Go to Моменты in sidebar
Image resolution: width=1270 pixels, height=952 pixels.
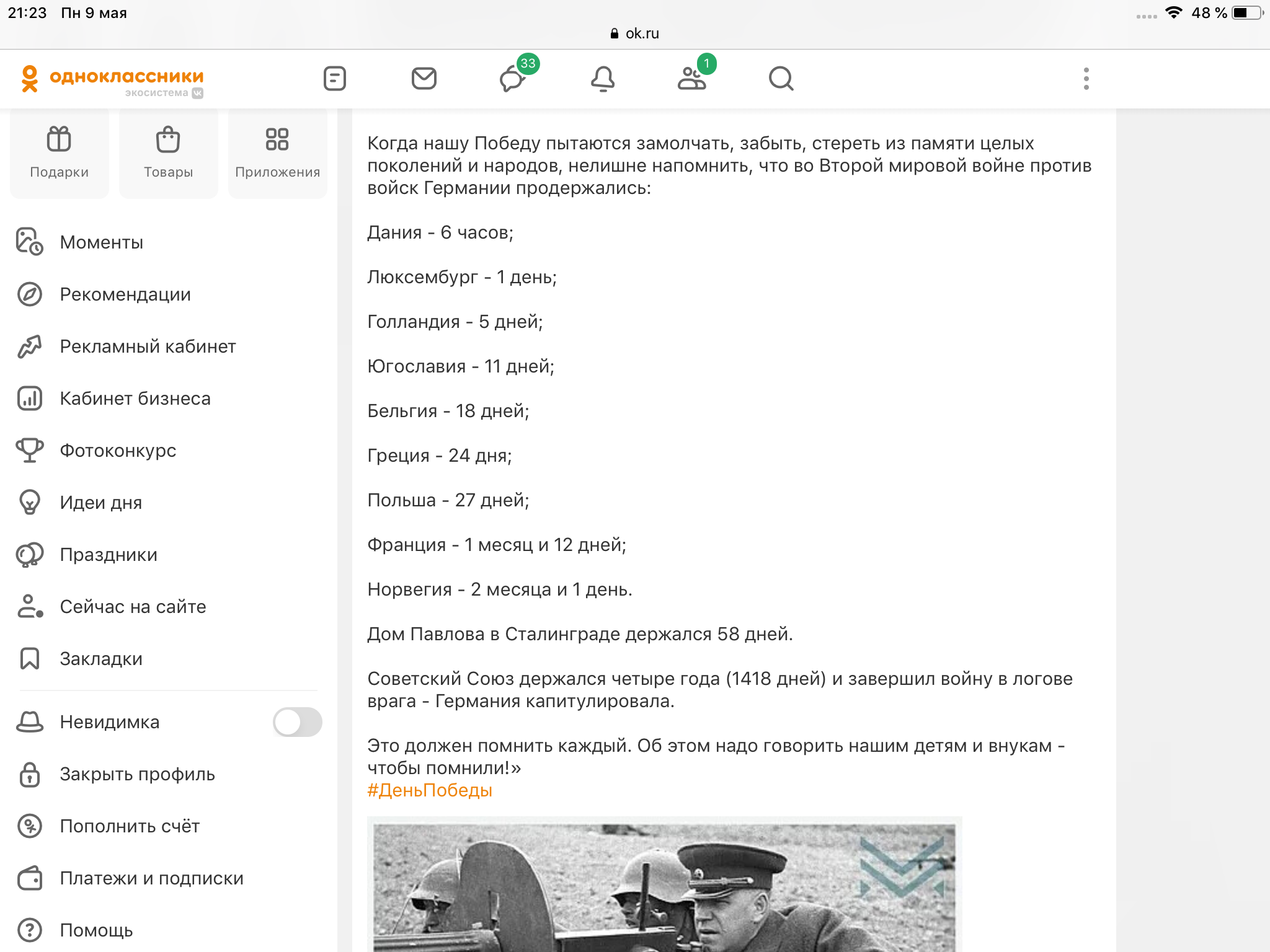click(x=101, y=242)
